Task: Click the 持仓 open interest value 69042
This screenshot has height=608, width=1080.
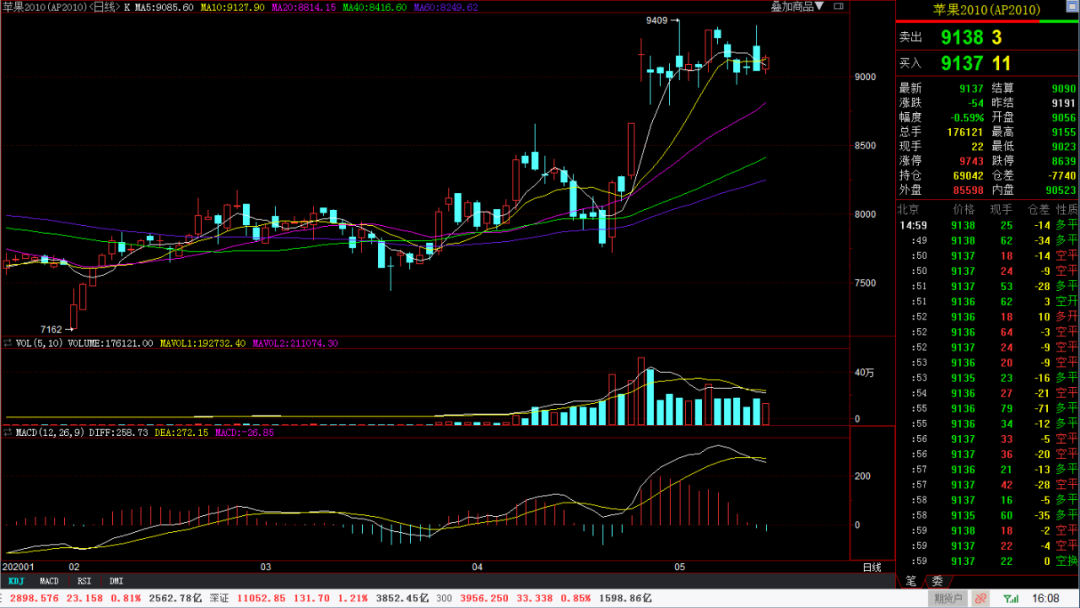Action: (x=968, y=176)
